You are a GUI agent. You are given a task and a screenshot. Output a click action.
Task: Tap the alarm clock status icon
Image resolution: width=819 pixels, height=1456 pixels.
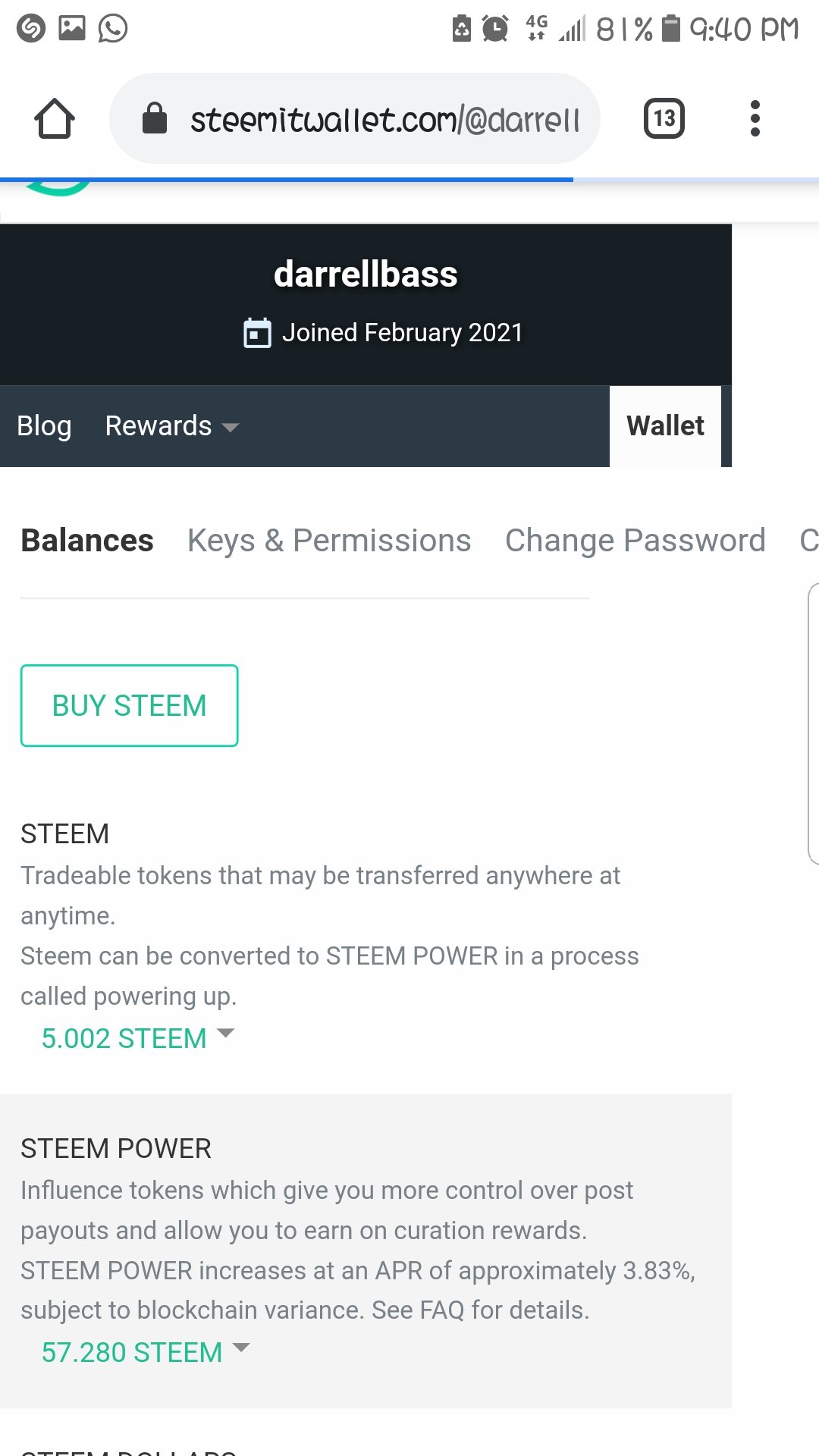coord(495,29)
